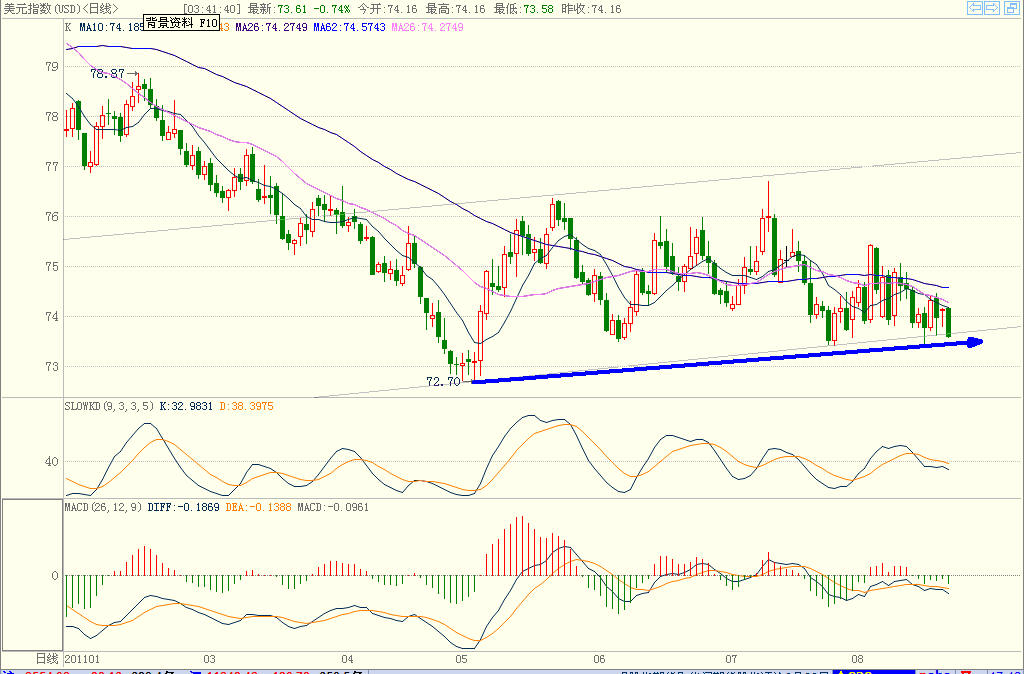Click the 201101 date marker on timeline
Viewport: 1024px width, 674px height.
tap(82, 659)
